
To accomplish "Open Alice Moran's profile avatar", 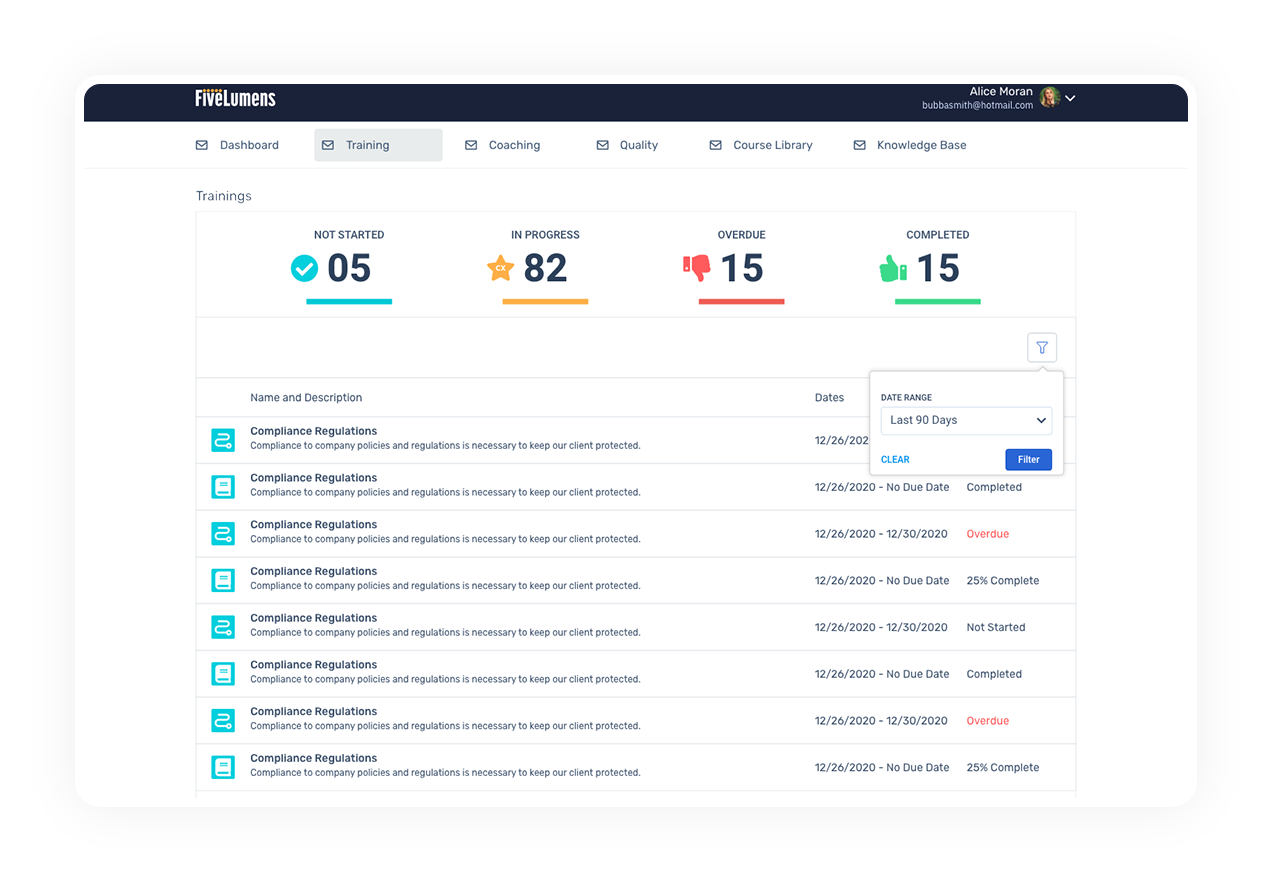I will [x=1049, y=97].
